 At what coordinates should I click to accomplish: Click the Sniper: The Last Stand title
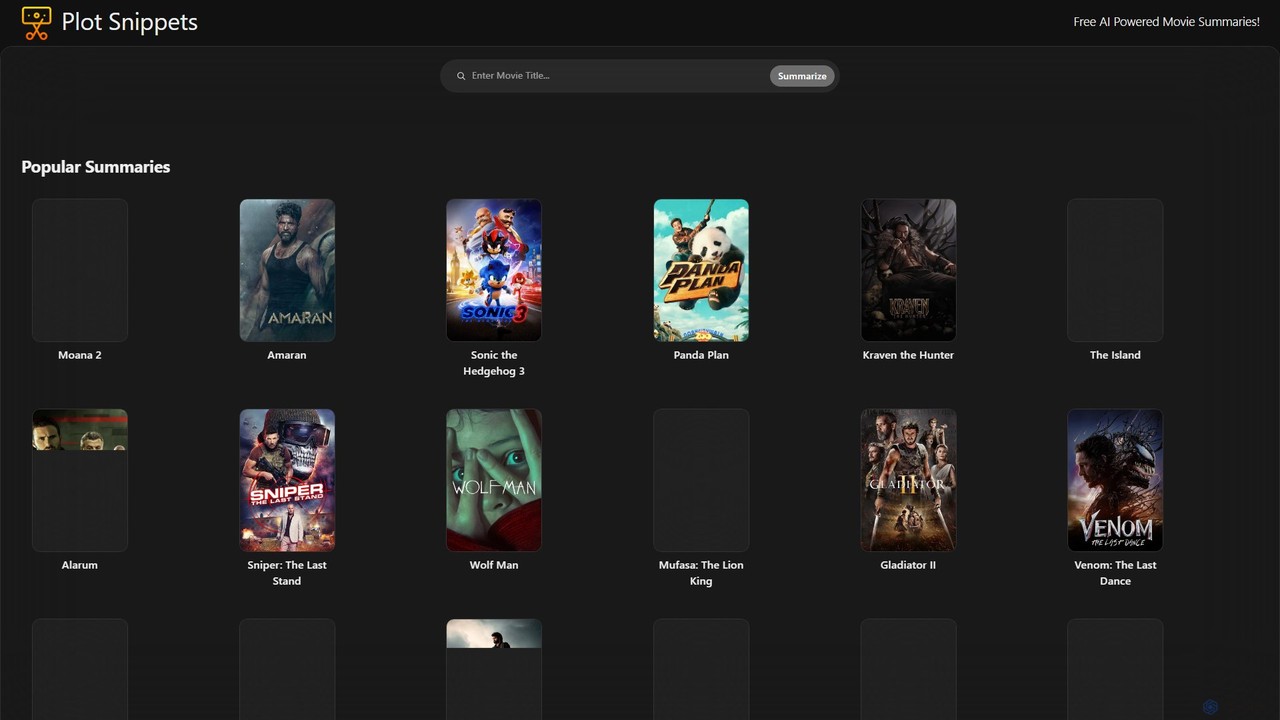(x=287, y=573)
